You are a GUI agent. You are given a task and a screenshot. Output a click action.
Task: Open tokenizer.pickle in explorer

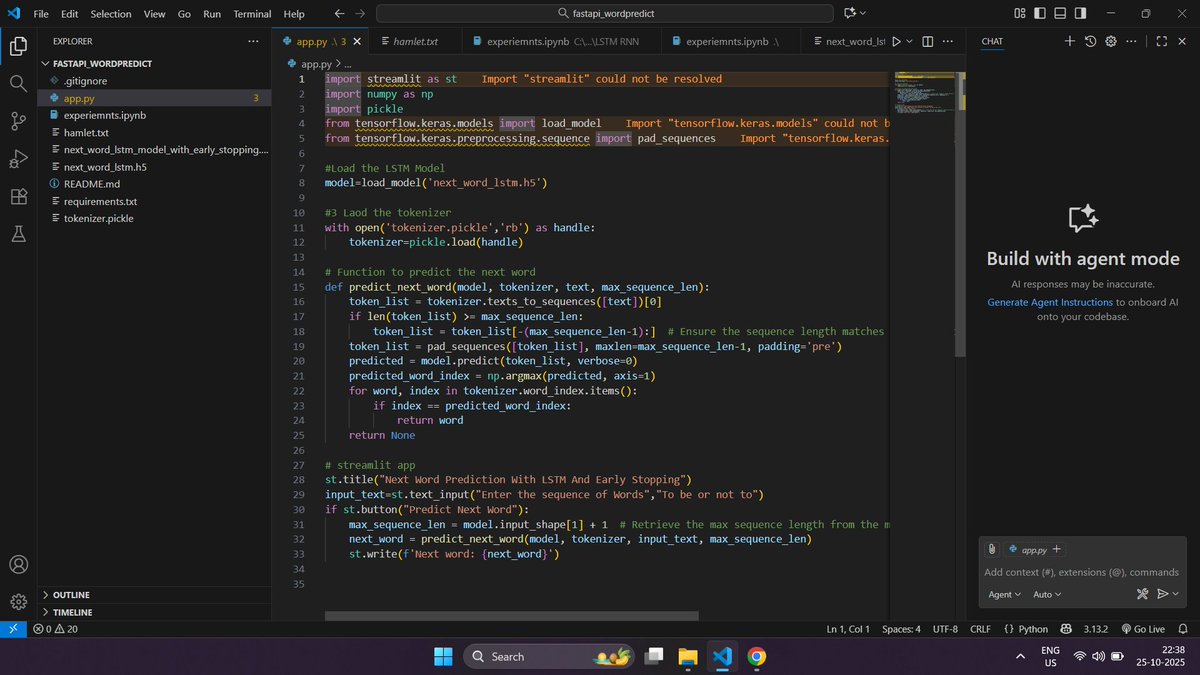coord(154,218)
